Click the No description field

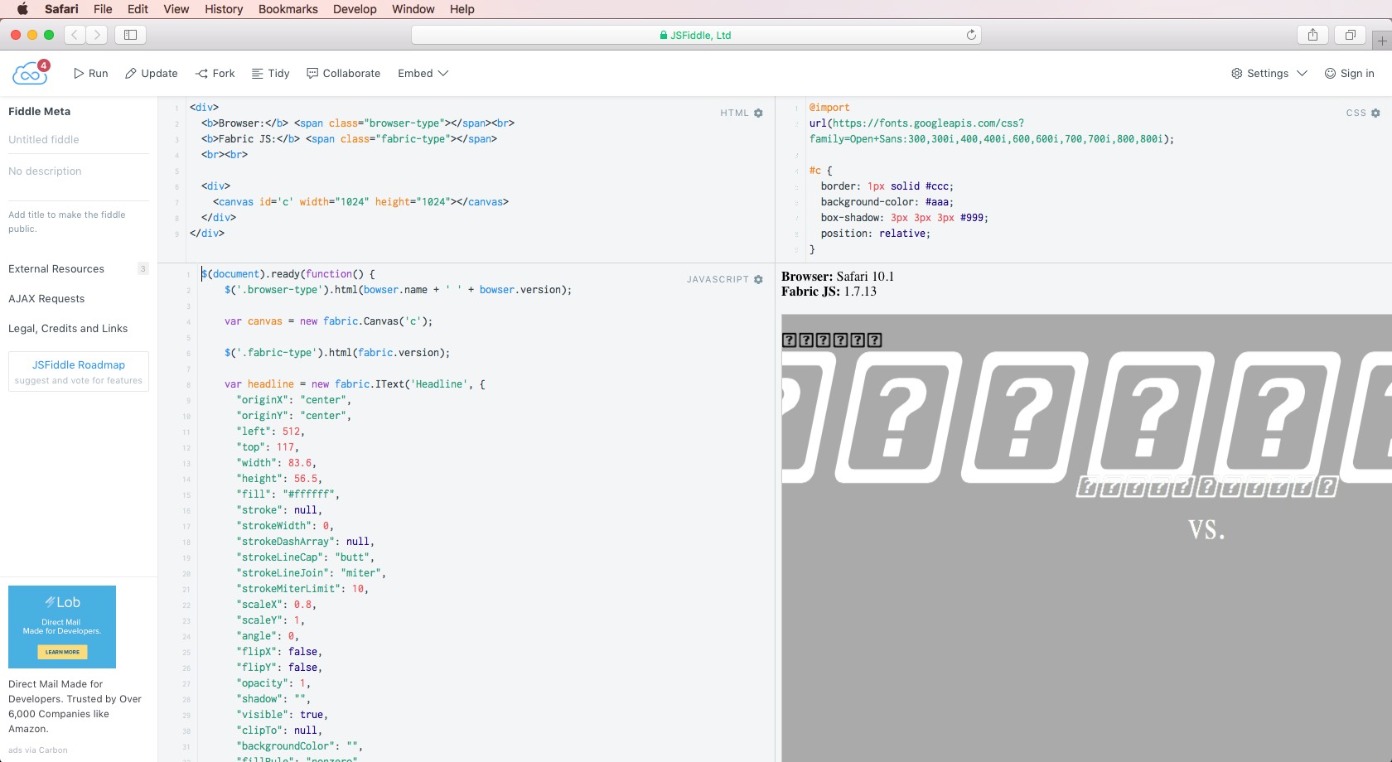(x=78, y=171)
